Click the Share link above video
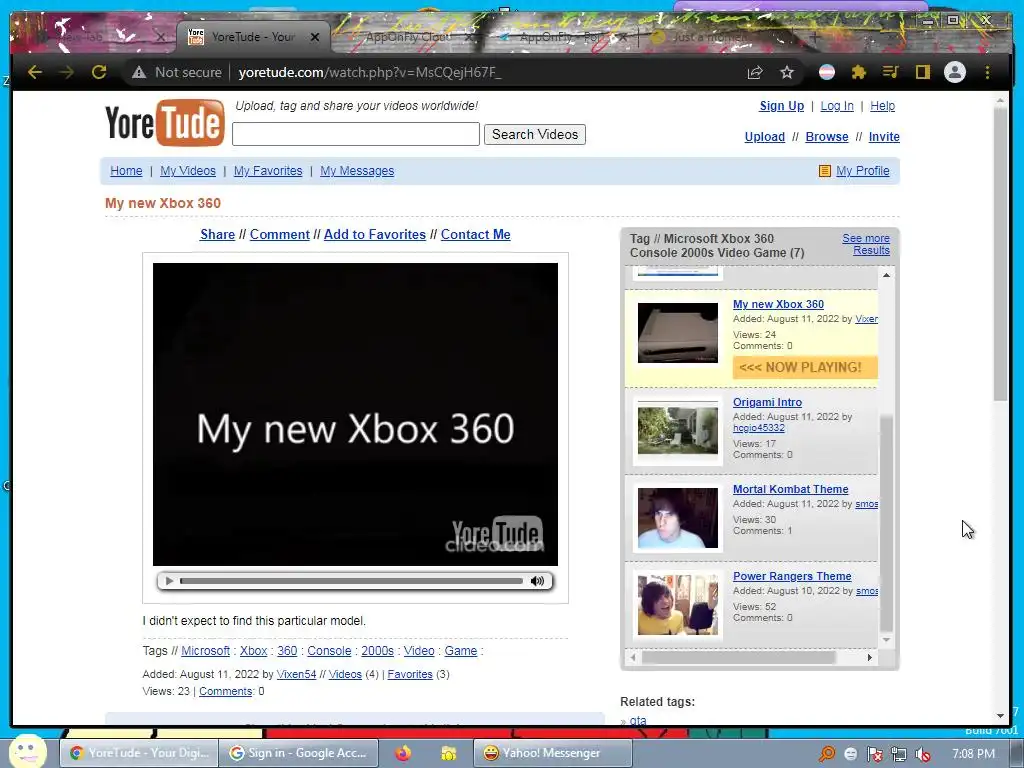Viewport: 1024px width, 768px height. pos(217,234)
